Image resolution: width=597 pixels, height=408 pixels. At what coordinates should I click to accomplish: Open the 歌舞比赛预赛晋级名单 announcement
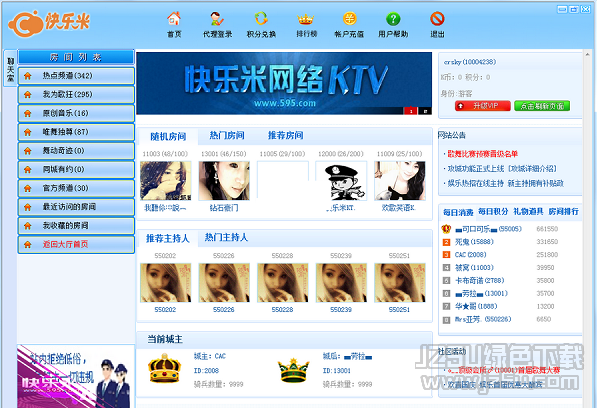coord(482,154)
